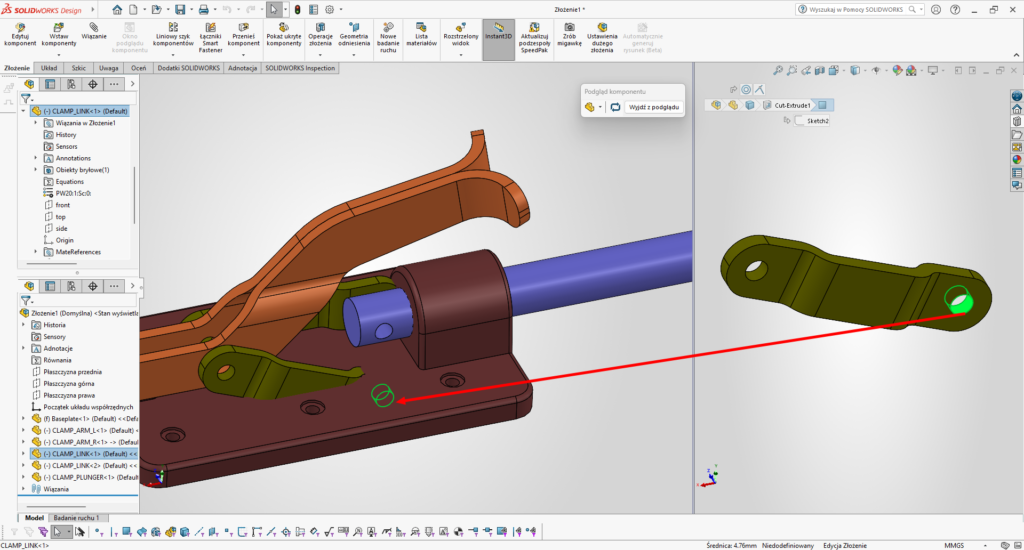Click the Home icon in the title toolbar
The image size is (1024, 550).
coord(117,10)
